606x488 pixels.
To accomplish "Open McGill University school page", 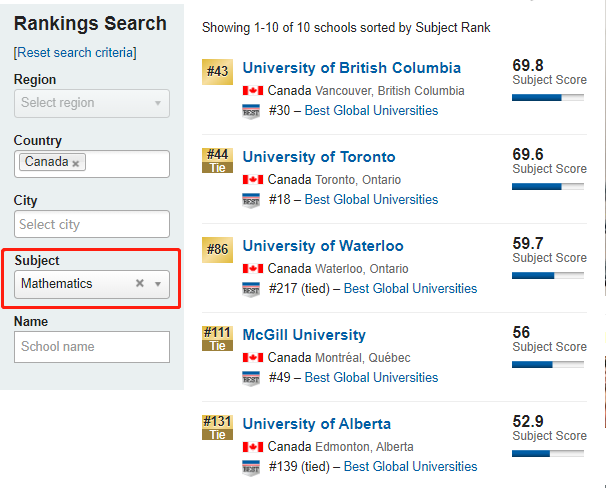I will coord(304,335).
